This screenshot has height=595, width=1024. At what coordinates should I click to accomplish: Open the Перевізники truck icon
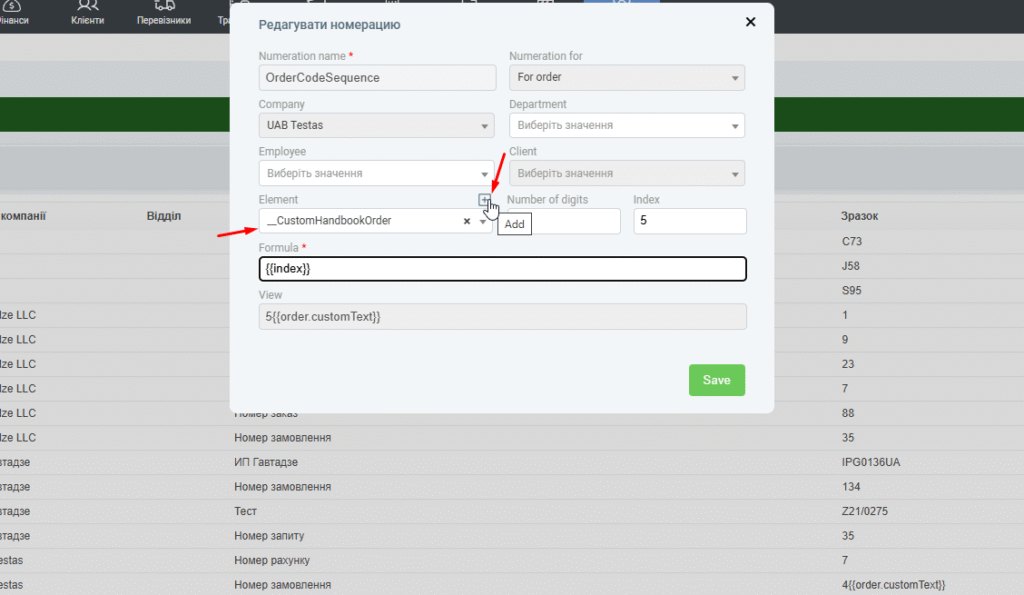[x=165, y=6]
